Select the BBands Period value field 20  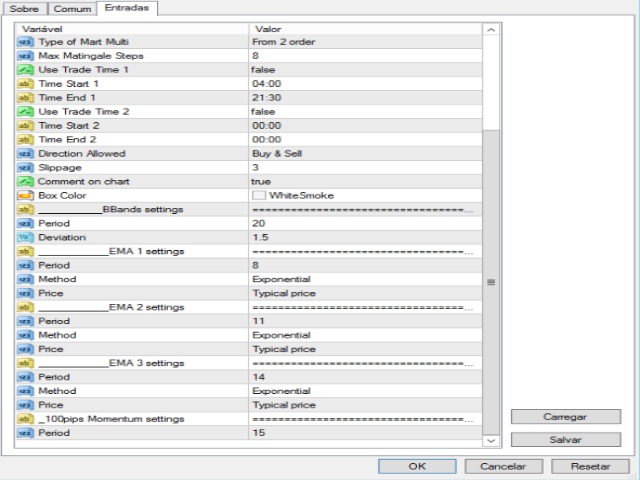pos(365,224)
